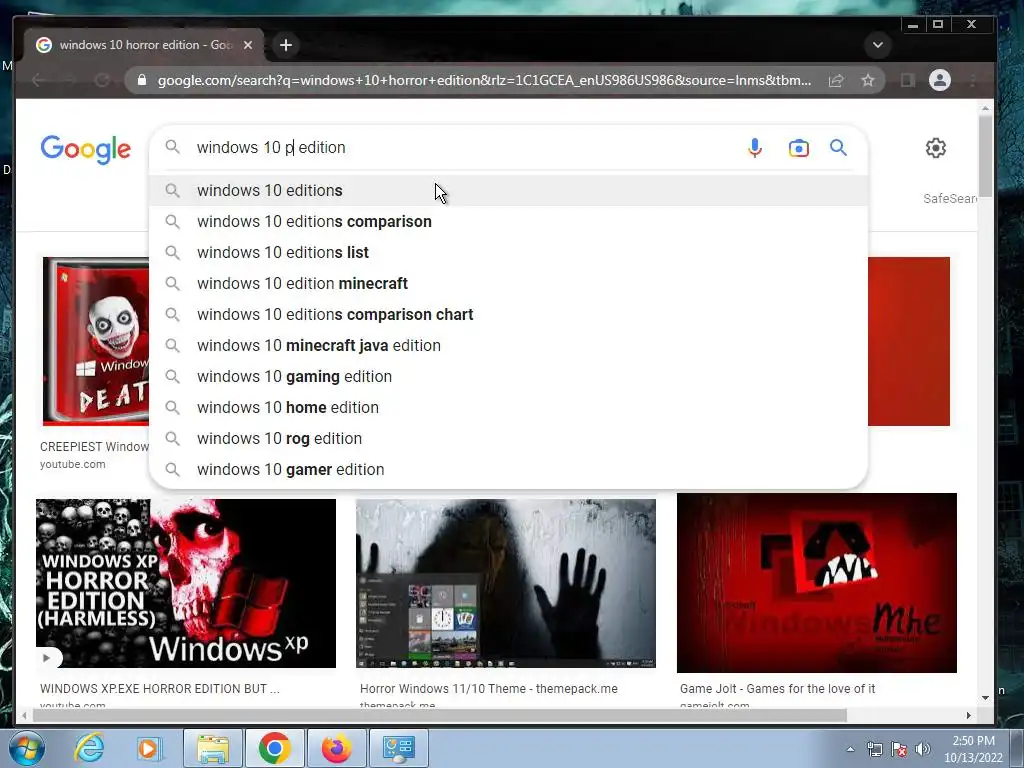1024x768 pixels.
Task: Click the voice search microphone icon
Action: pyautogui.click(x=754, y=148)
